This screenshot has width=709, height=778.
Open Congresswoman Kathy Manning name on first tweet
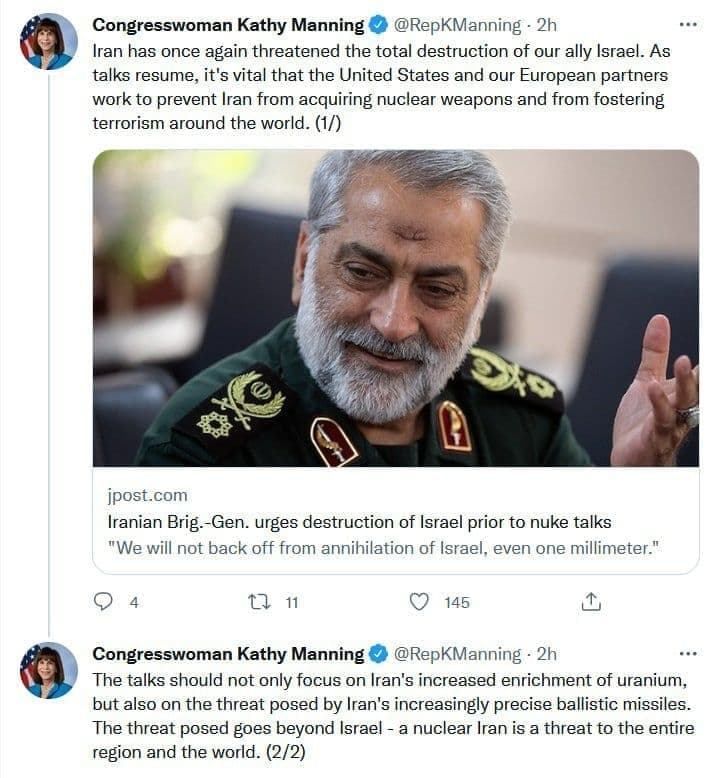pos(228,24)
